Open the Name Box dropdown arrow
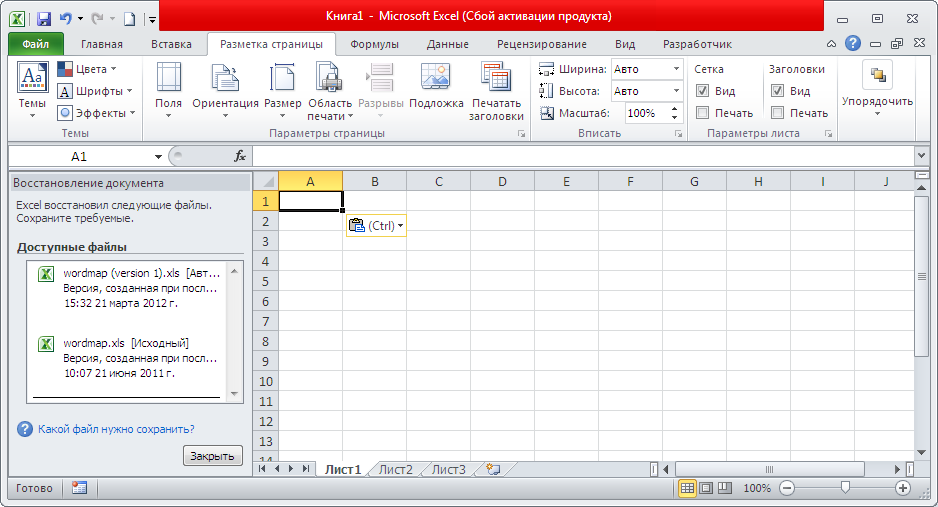This screenshot has height=507, width=938. pos(158,157)
